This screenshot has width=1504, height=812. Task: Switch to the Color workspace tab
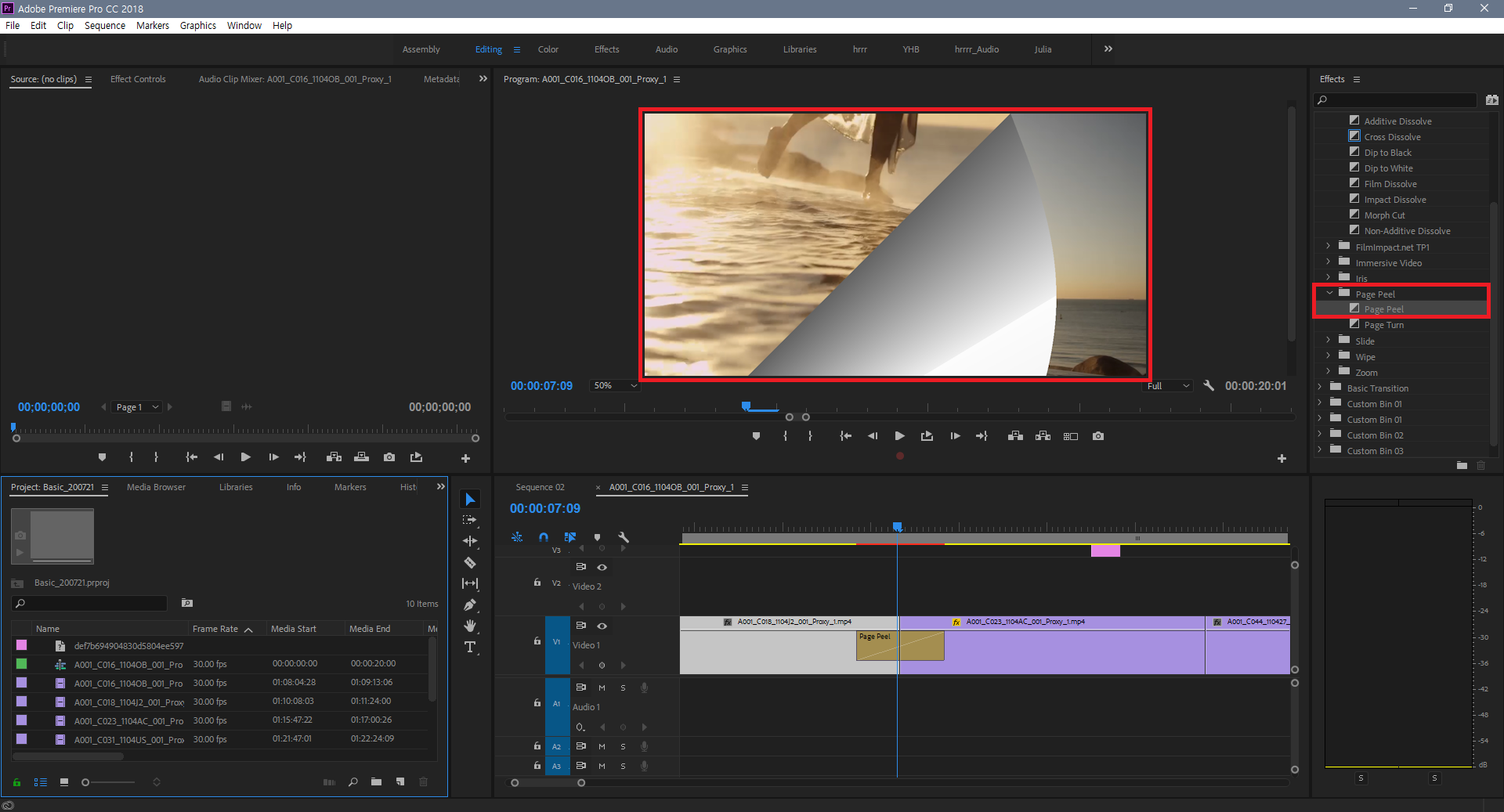coord(548,49)
